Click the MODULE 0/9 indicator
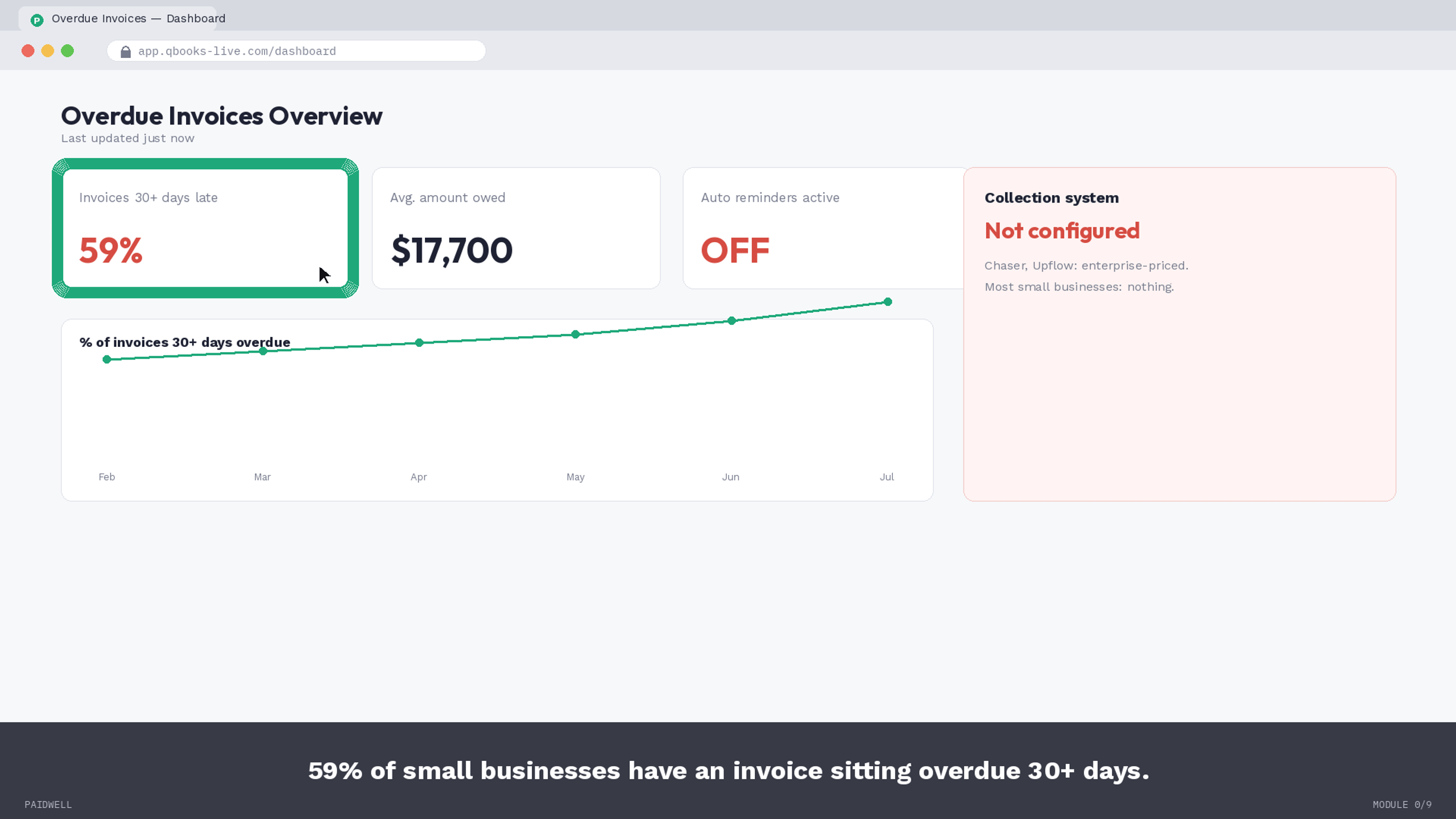 1402,804
